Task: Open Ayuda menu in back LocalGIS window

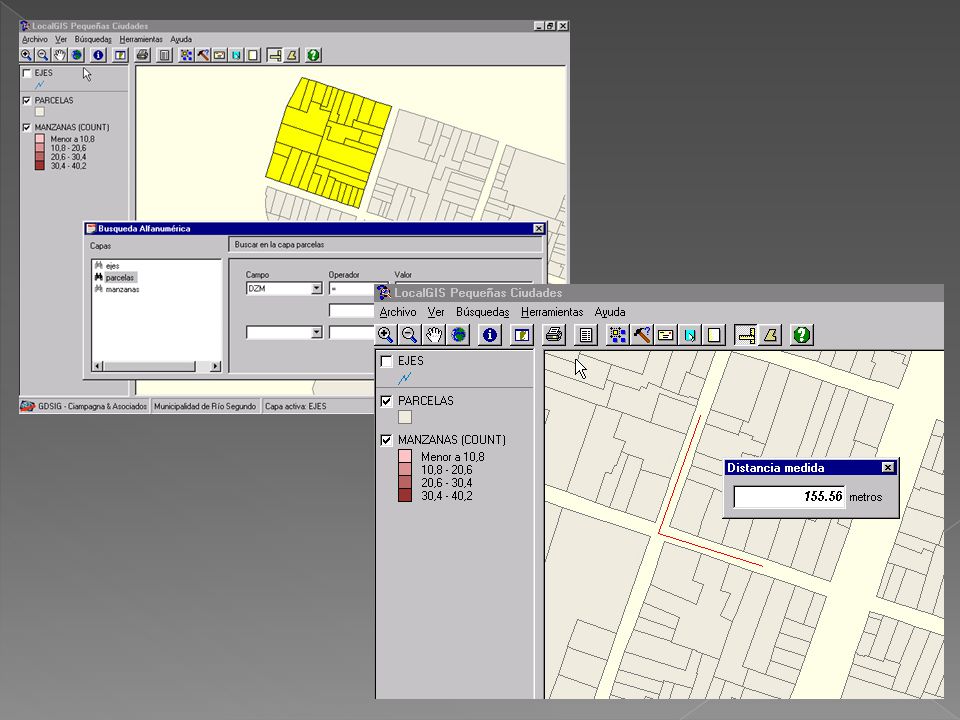Action: pos(181,39)
